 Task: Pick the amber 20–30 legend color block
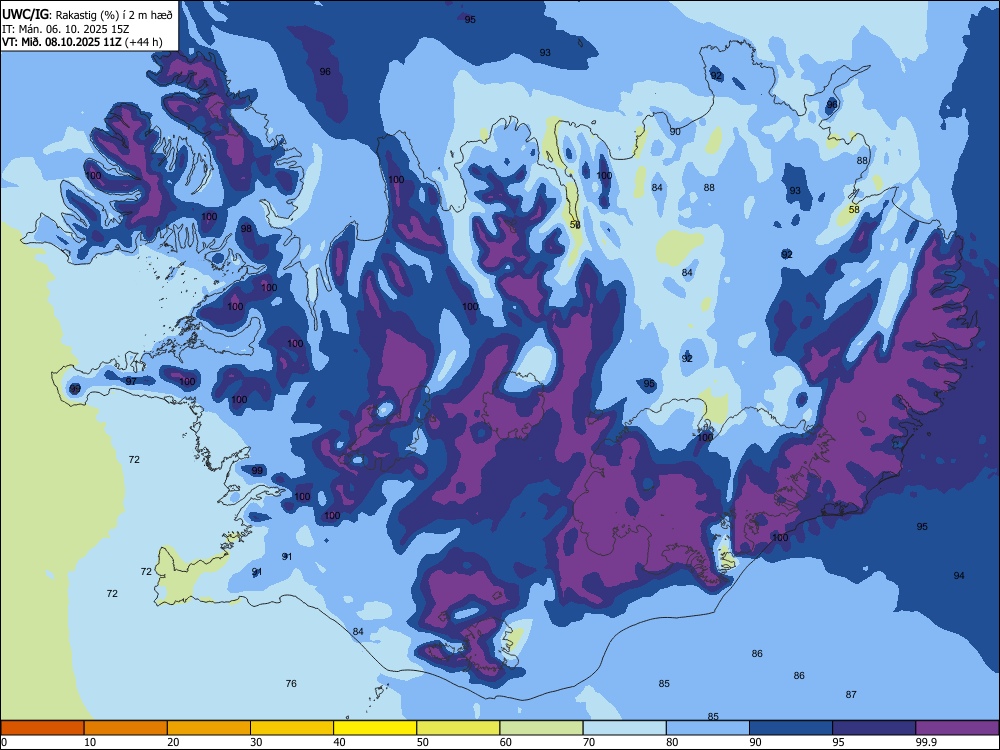coord(209,728)
